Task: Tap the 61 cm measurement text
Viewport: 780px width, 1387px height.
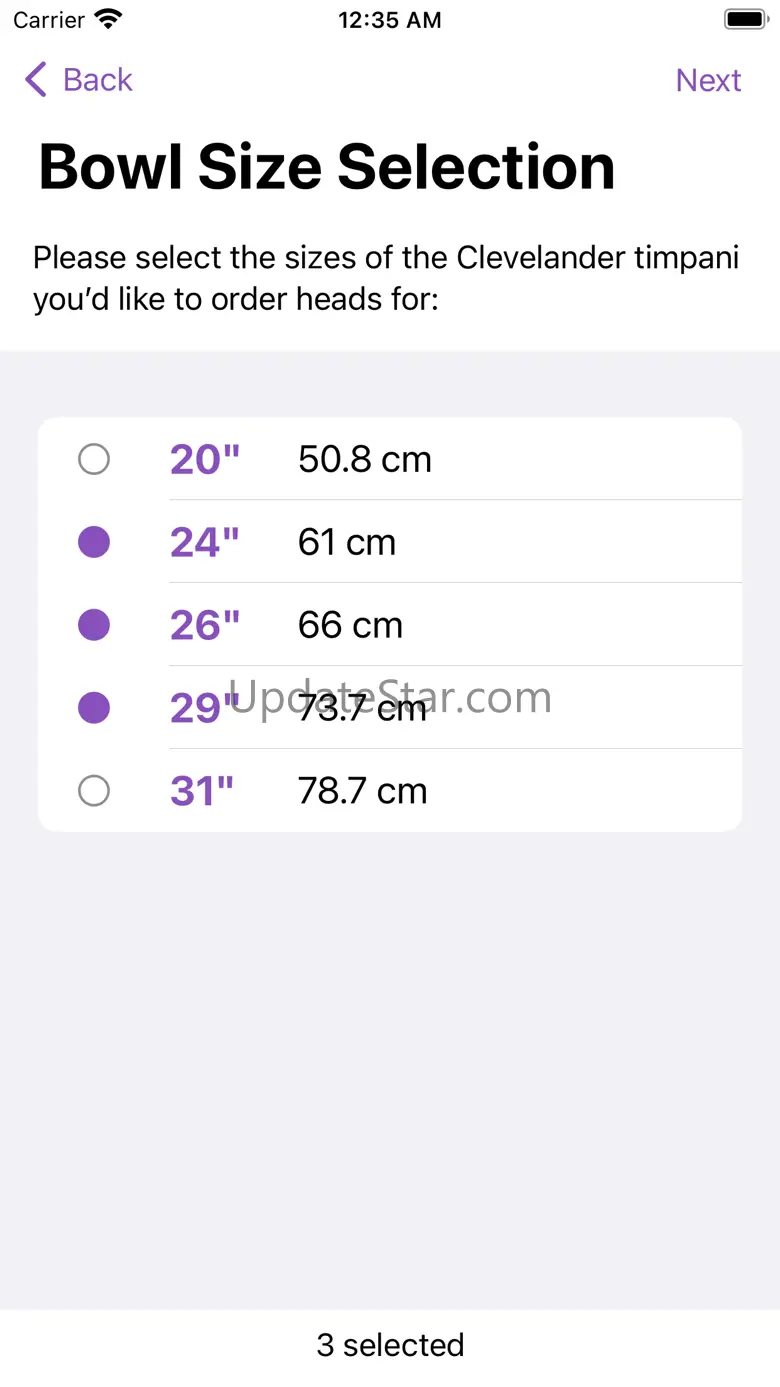Action: tap(347, 543)
